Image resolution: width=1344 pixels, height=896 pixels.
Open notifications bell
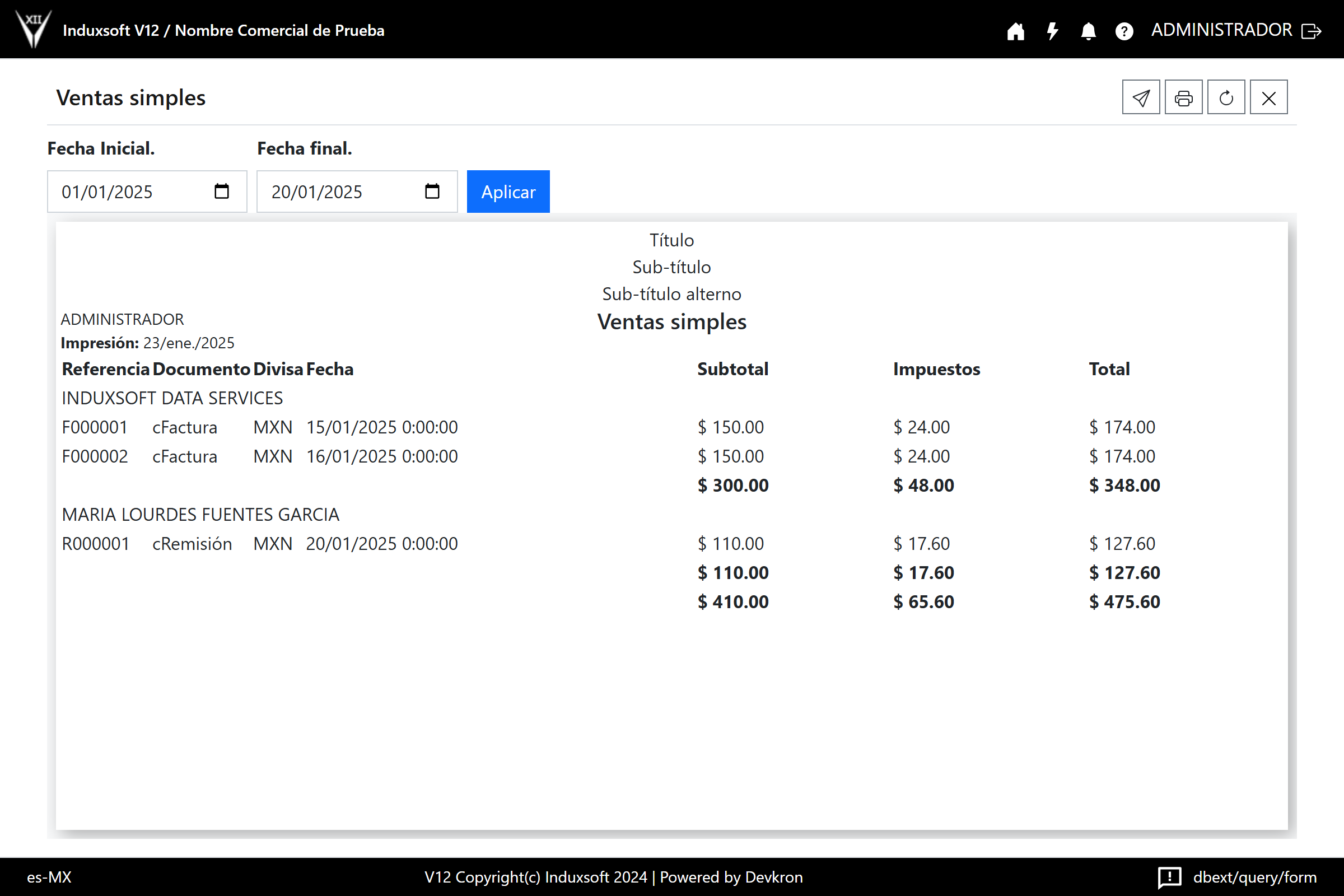(x=1088, y=31)
